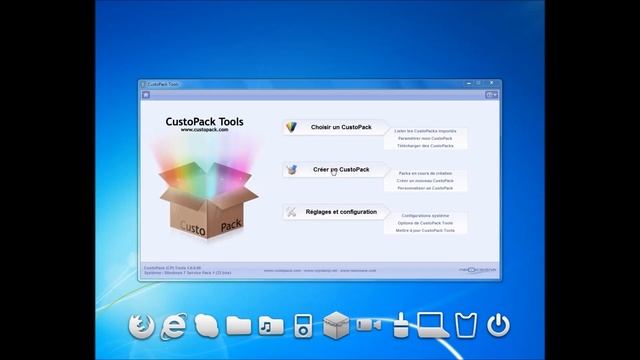Click the www.custopack.com text under title
The image size is (640, 360).
pos(204,129)
